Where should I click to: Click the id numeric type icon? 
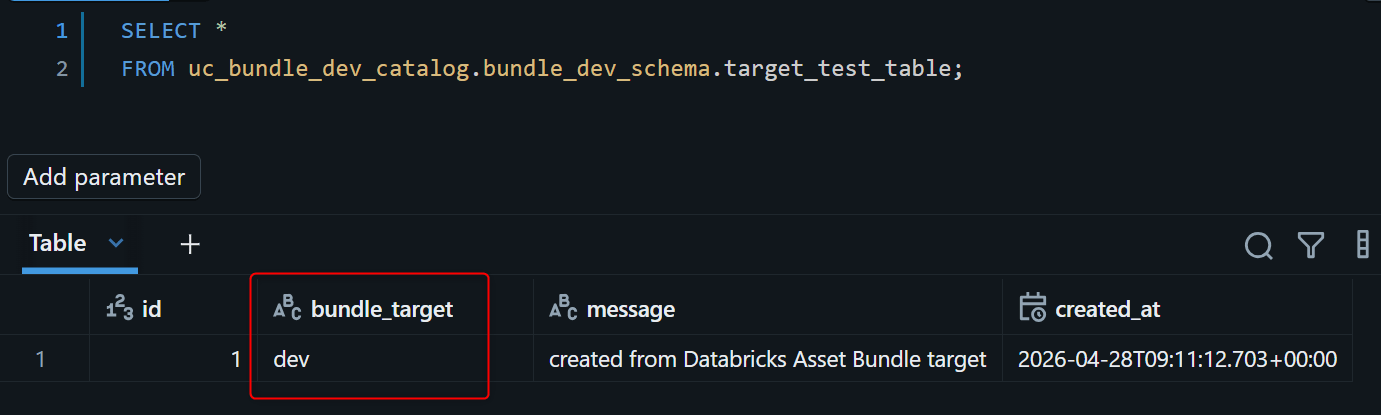(x=119, y=310)
